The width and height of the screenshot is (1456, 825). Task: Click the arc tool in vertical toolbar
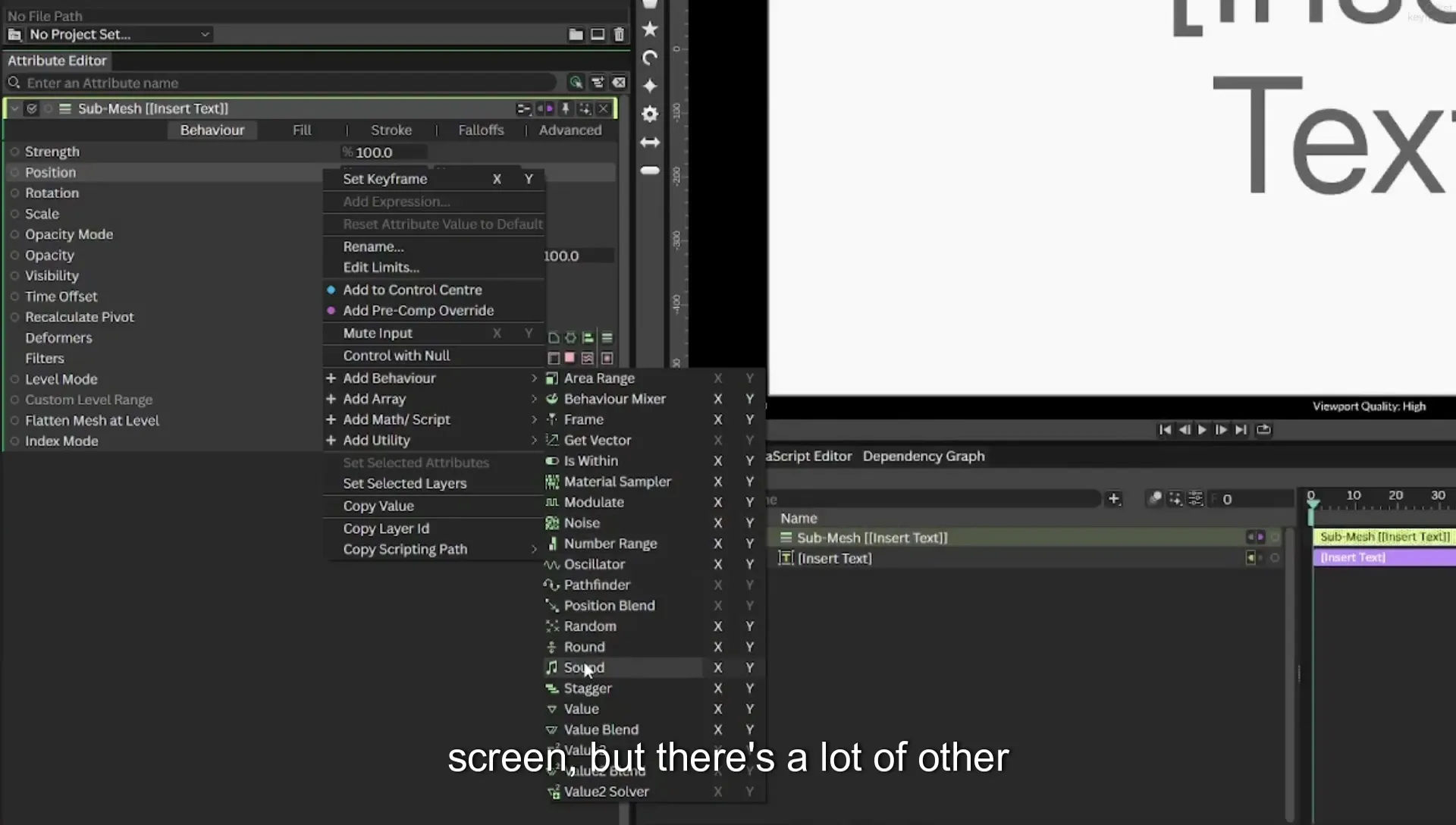[x=650, y=58]
